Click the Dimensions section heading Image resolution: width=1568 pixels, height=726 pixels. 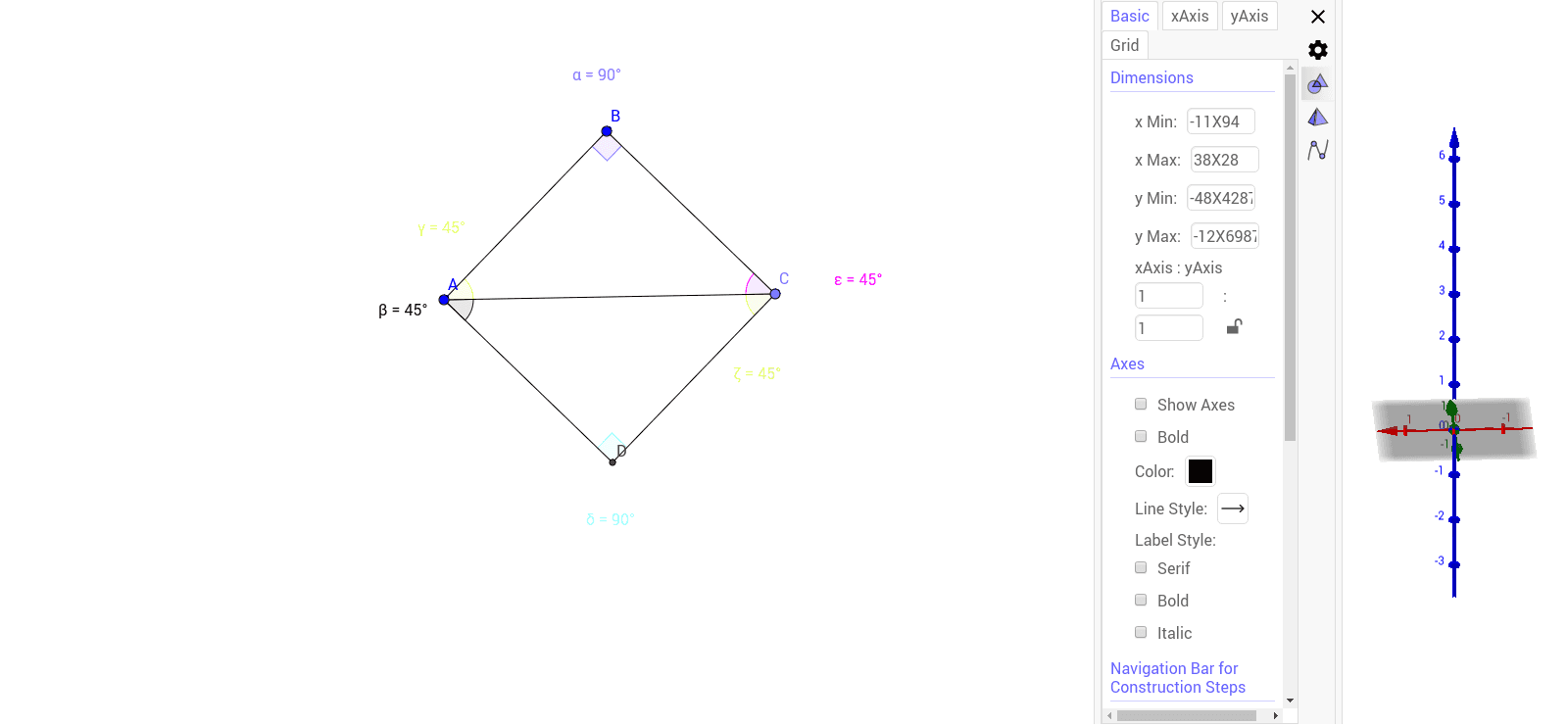1151,77
